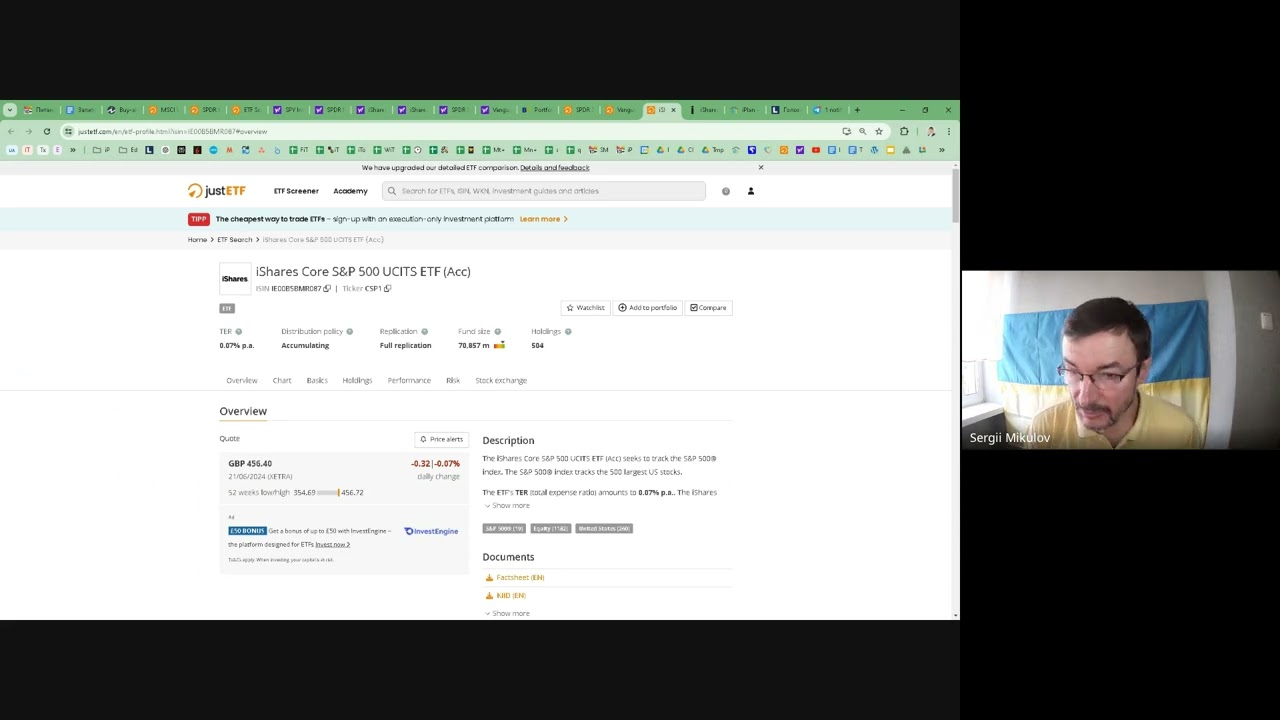Add ETF to Watchlist
This screenshot has height=720, width=1280.
(x=585, y=308)
